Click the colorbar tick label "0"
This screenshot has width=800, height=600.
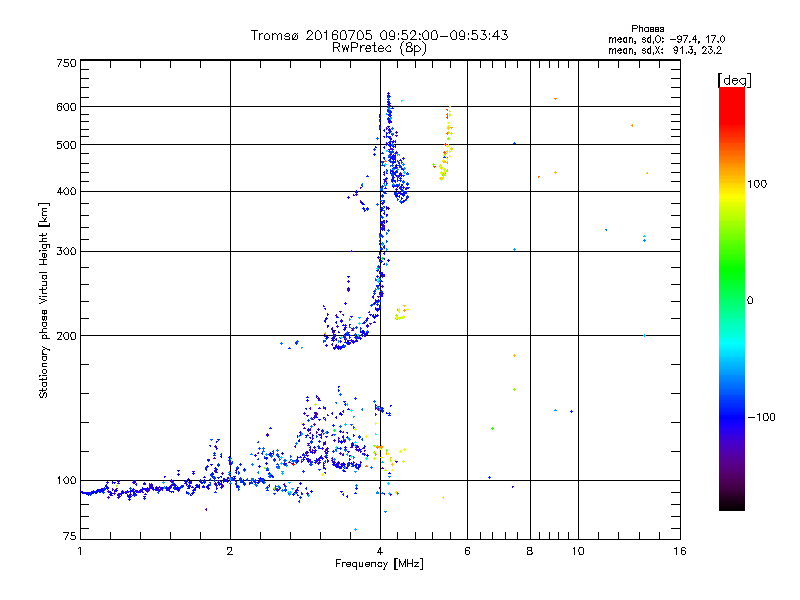(x=749, y=300)
